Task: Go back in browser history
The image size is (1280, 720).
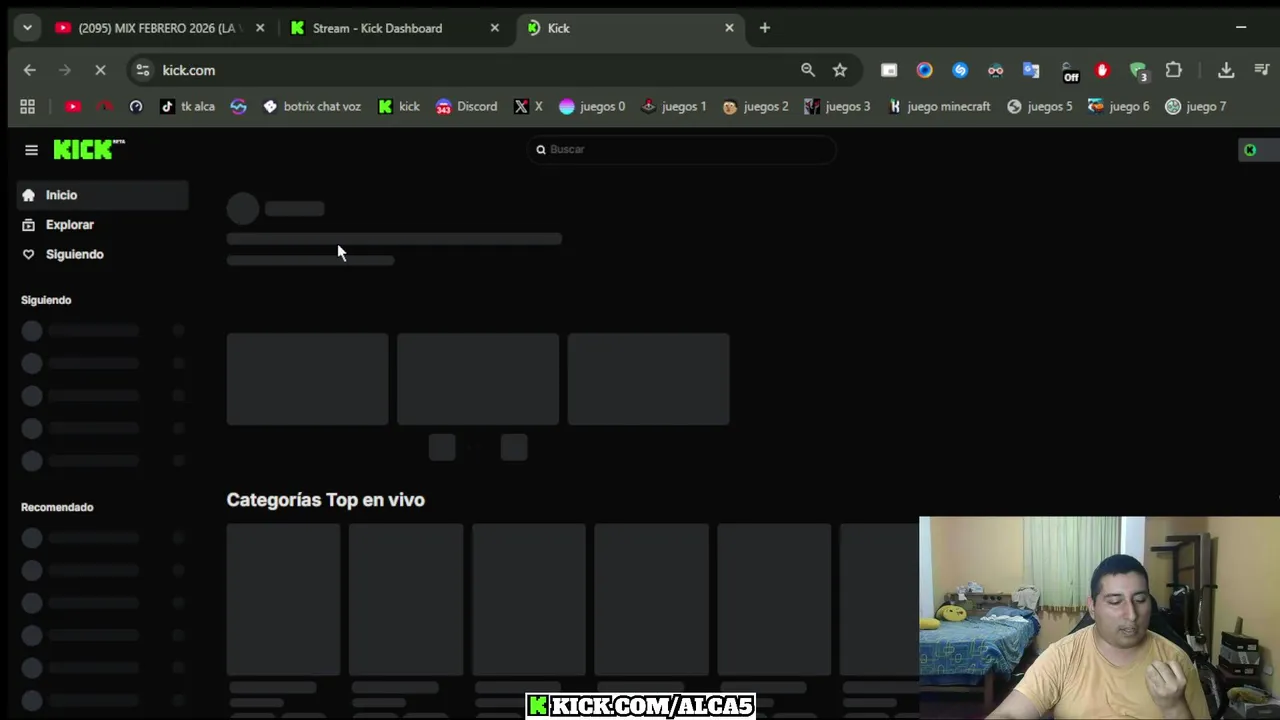Action: click(x=29, y=70)
